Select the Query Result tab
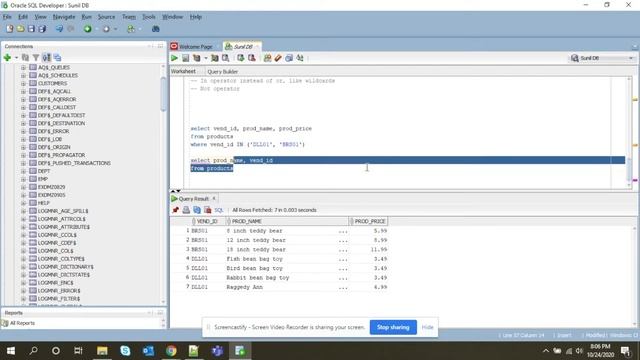Screen dimensions: 640x360 (193, 198)
